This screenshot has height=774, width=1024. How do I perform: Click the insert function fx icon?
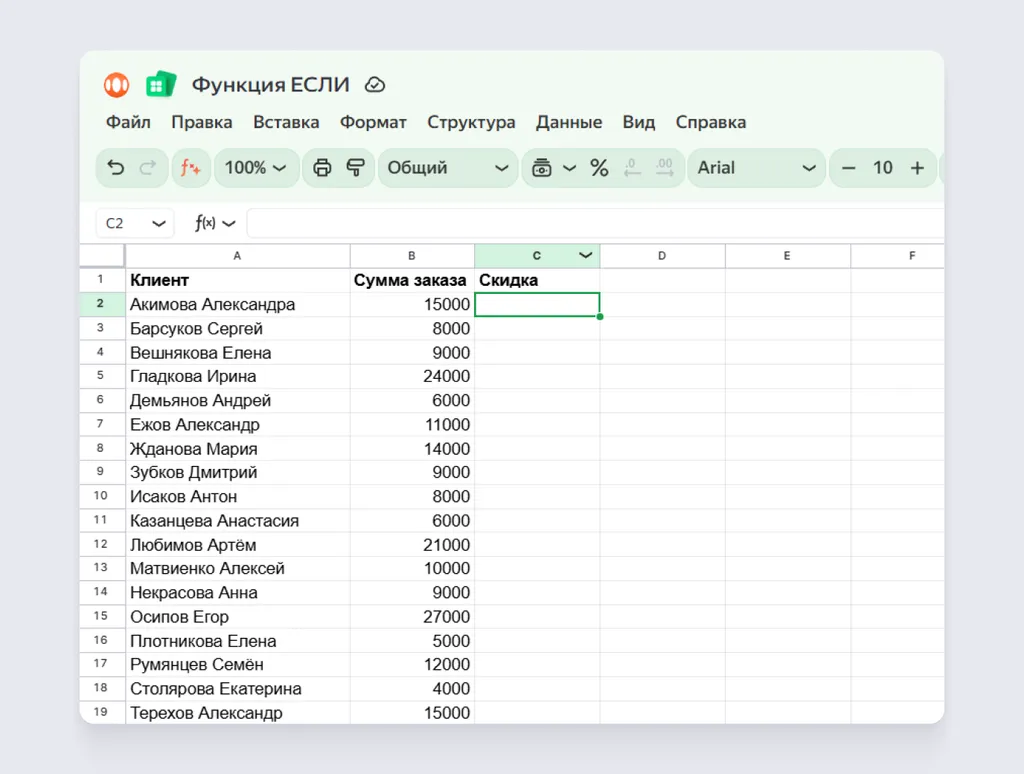190,168
